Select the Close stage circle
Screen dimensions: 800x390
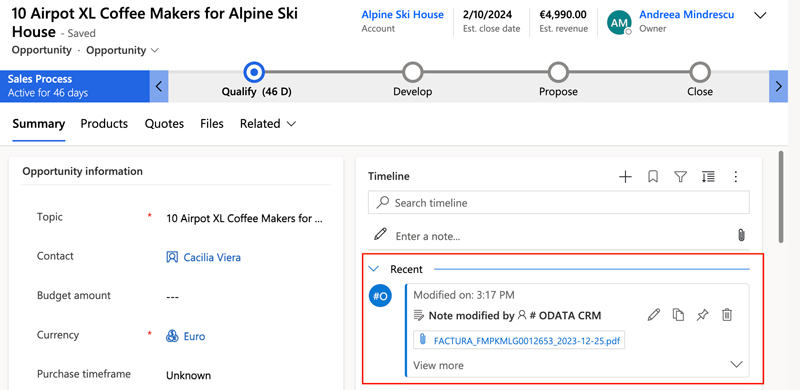pyautogui.click(x=700, y=72)
